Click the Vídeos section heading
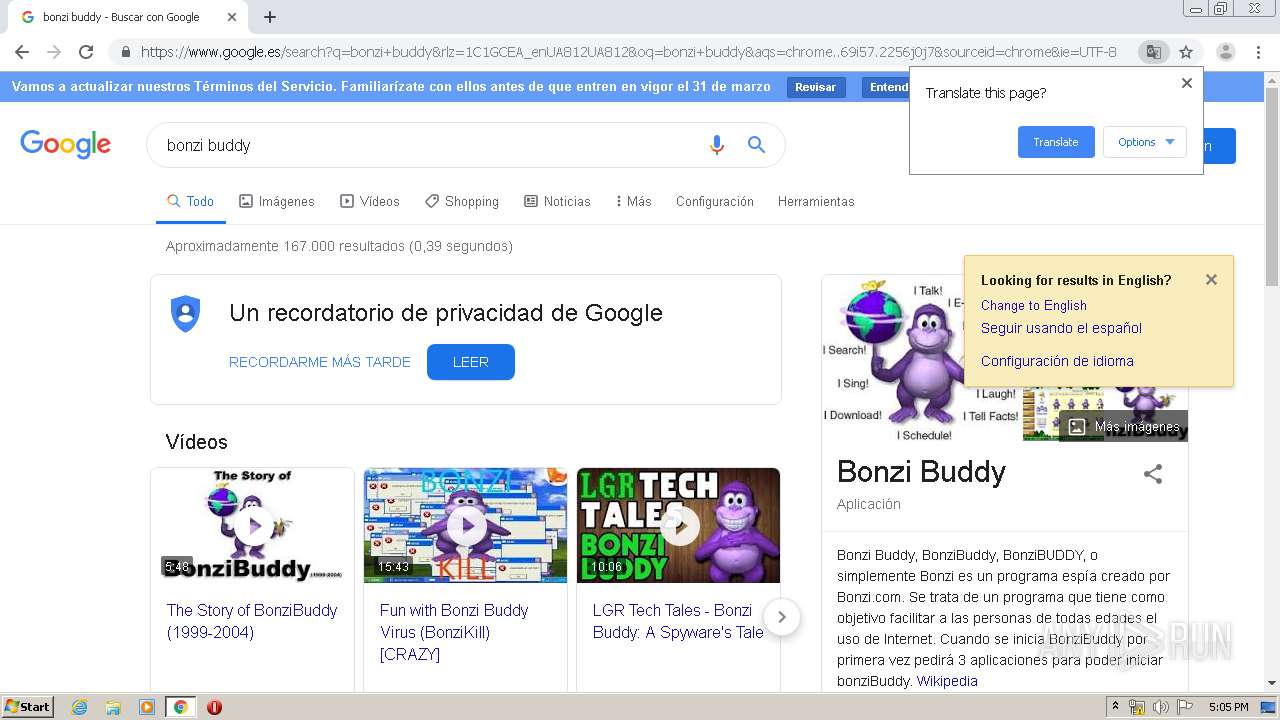 tap(196, 442)
